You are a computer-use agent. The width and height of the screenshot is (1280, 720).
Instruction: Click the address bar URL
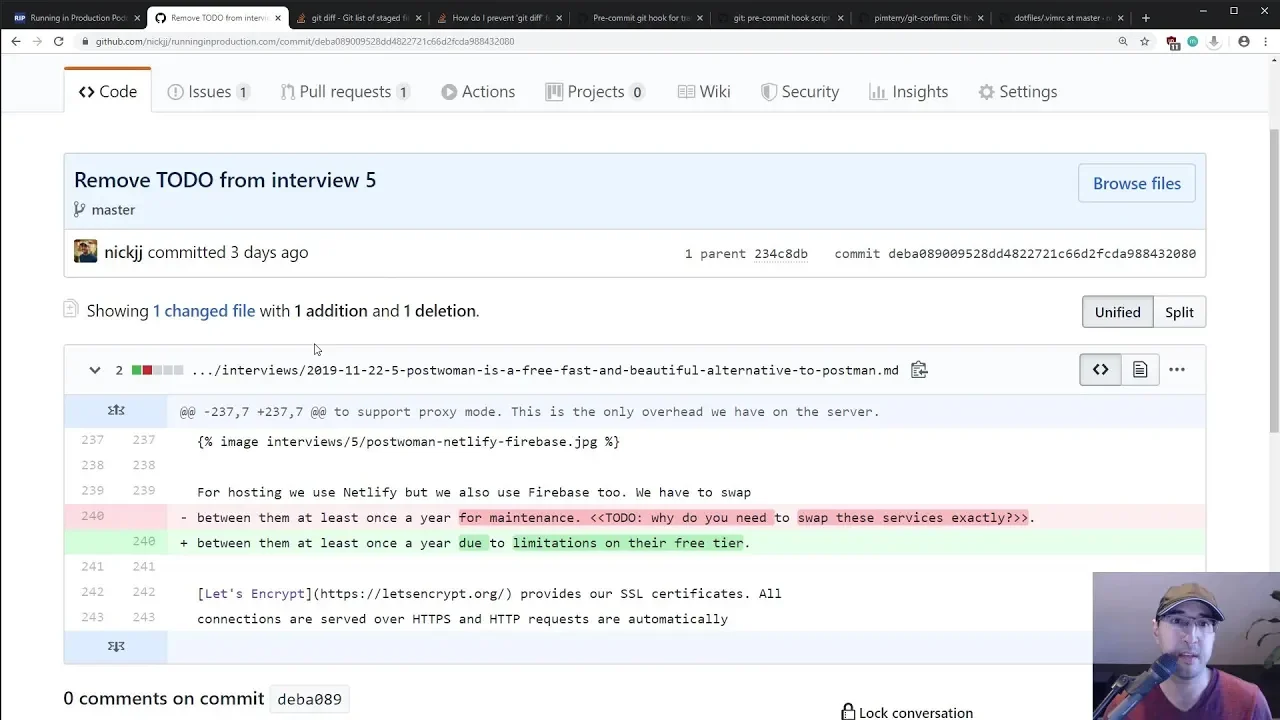click(x=305, y=41)
